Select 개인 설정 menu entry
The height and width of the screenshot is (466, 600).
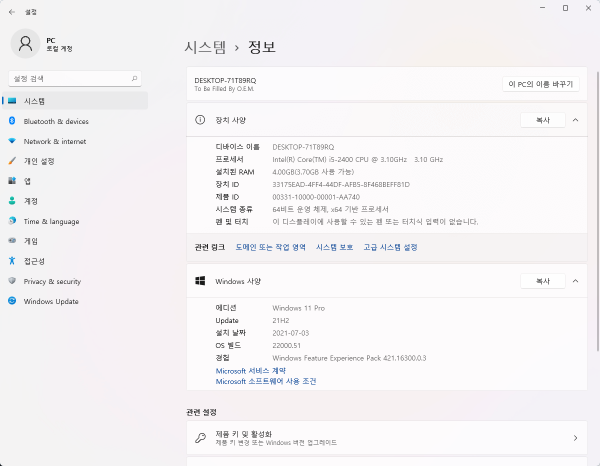75,161
